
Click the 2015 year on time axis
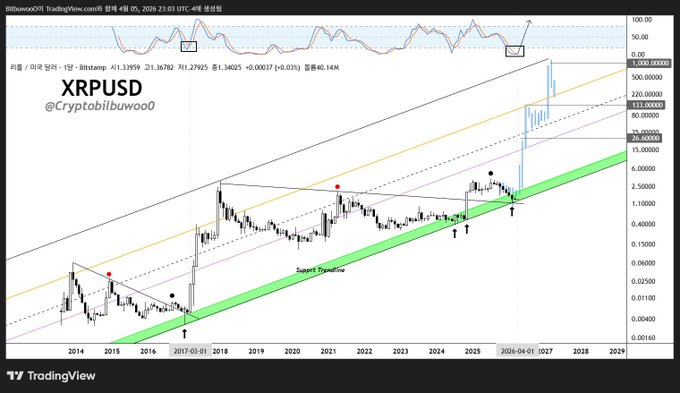[112, 351]
